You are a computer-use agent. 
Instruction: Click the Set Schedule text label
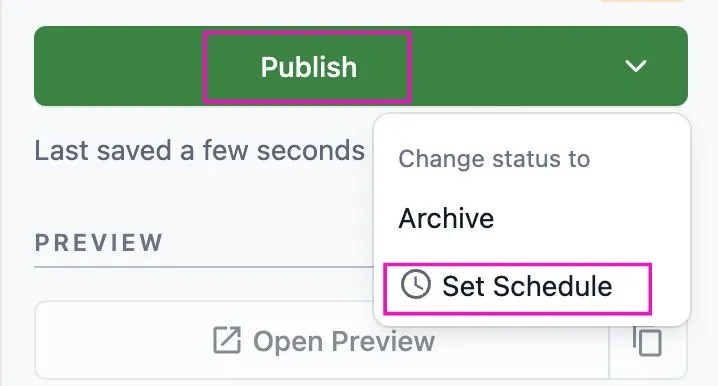tap(527, 287)
